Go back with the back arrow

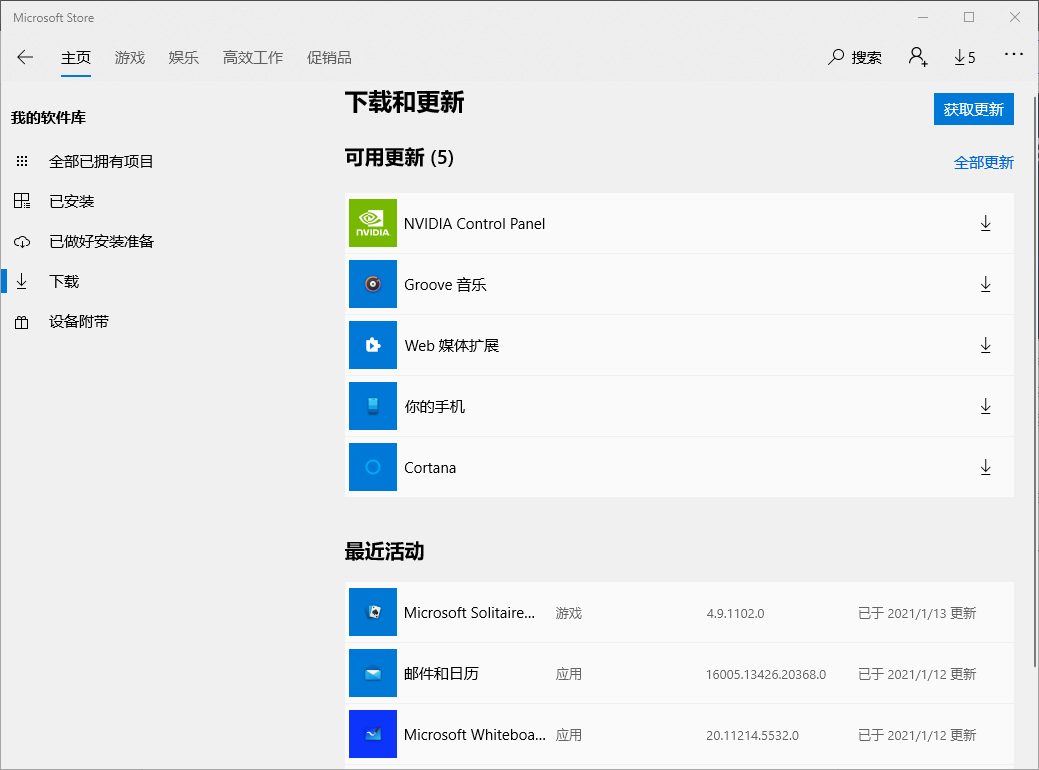pos(25,57)
